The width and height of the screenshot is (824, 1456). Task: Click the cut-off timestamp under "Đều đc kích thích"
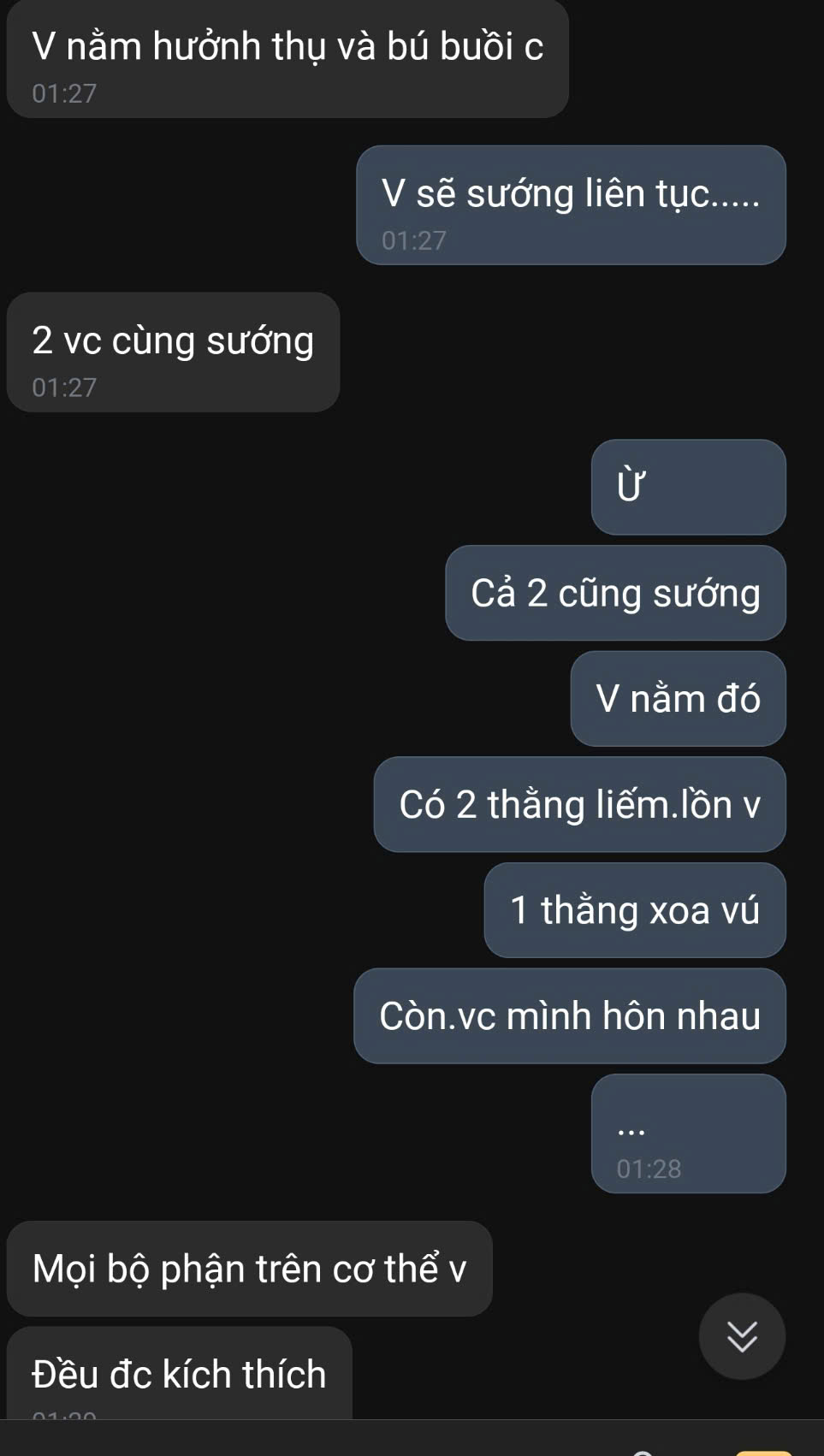coord(64,1415)
